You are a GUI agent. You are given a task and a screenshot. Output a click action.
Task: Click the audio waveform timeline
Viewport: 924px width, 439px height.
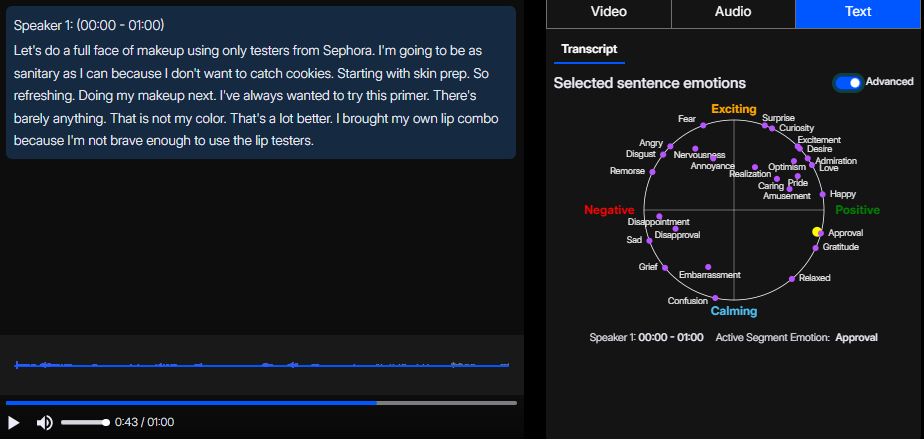261,365
